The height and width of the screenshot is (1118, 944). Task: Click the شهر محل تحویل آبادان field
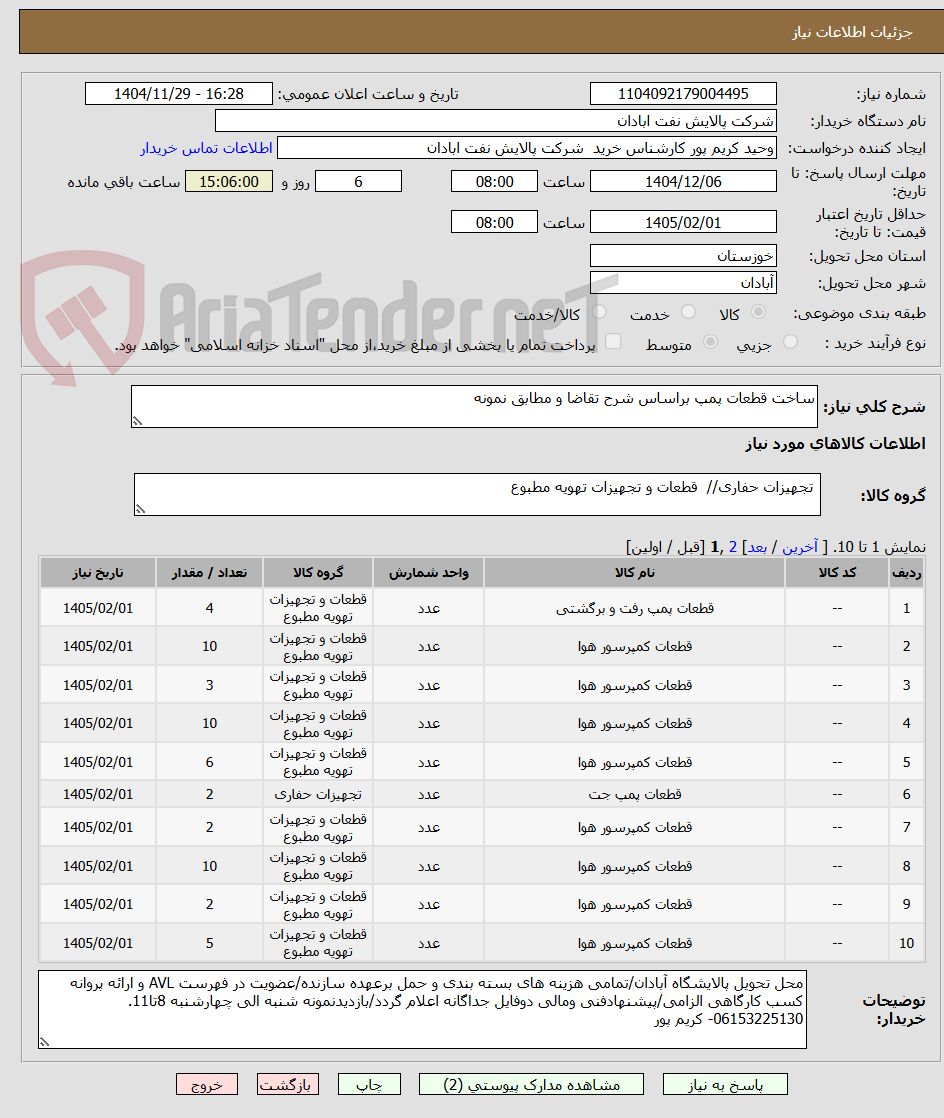point(683,283)
